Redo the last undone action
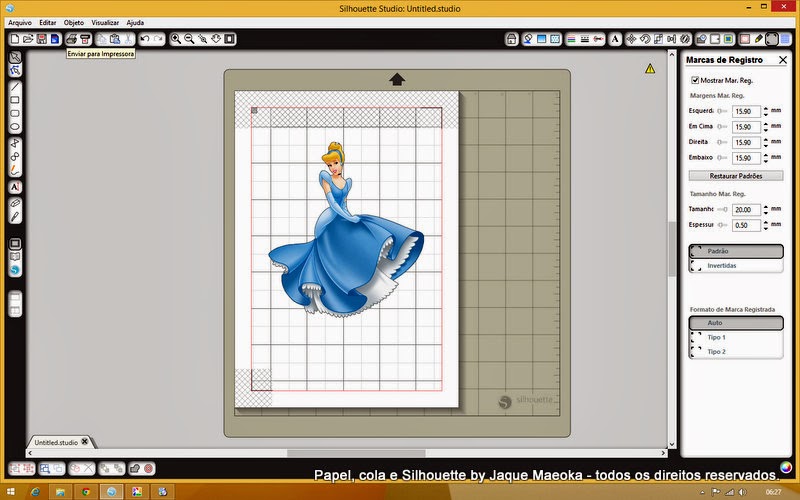Screen dimensions: 800x500 (159, 39)
